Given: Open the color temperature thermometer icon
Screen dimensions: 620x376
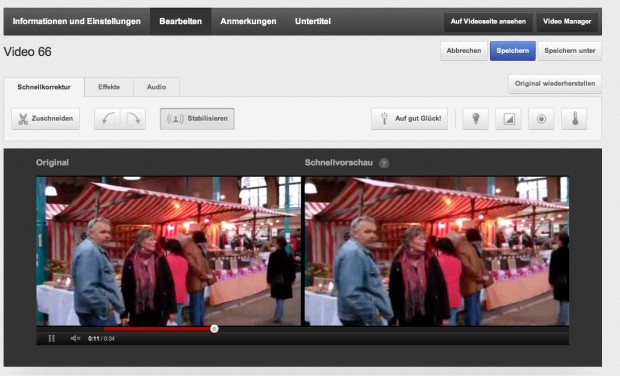Looking at the screenshot, I should click(575, 119).
